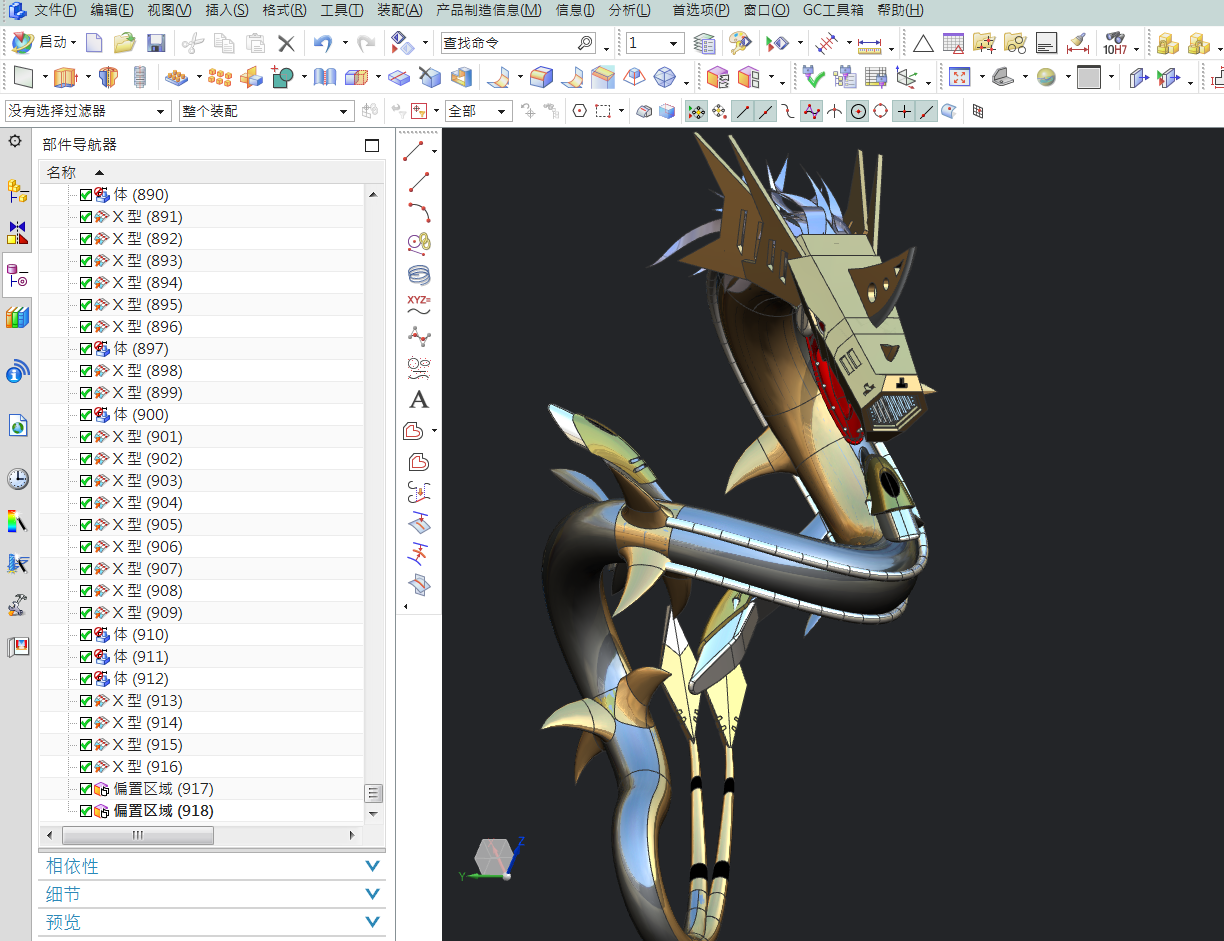The height and width of the screenshot is (941, 1224).
Task: Open the 10H7 binoculars fit search tool
Action: point(1115,43)
